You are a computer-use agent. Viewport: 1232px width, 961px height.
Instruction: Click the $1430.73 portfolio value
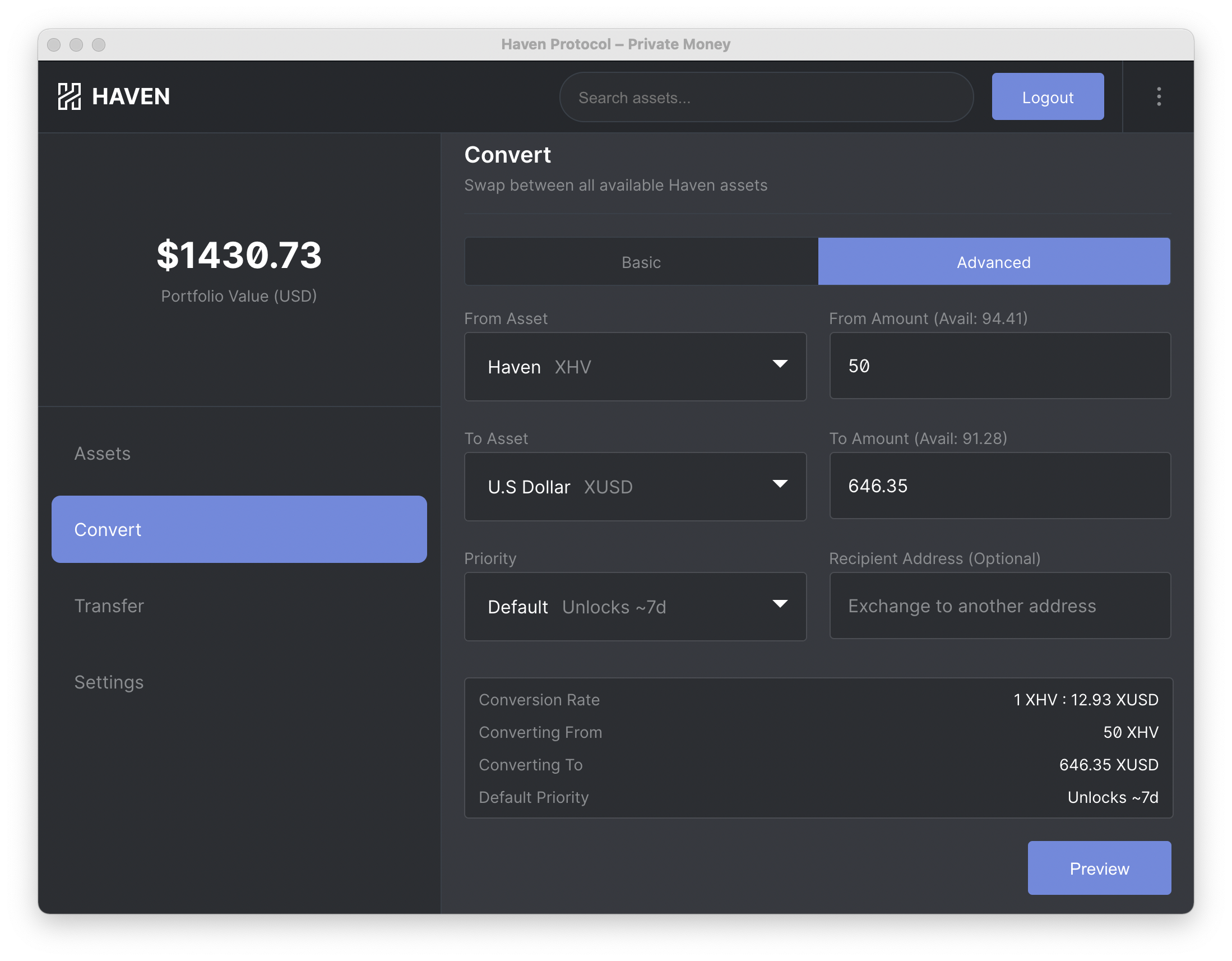coord(239,255)
